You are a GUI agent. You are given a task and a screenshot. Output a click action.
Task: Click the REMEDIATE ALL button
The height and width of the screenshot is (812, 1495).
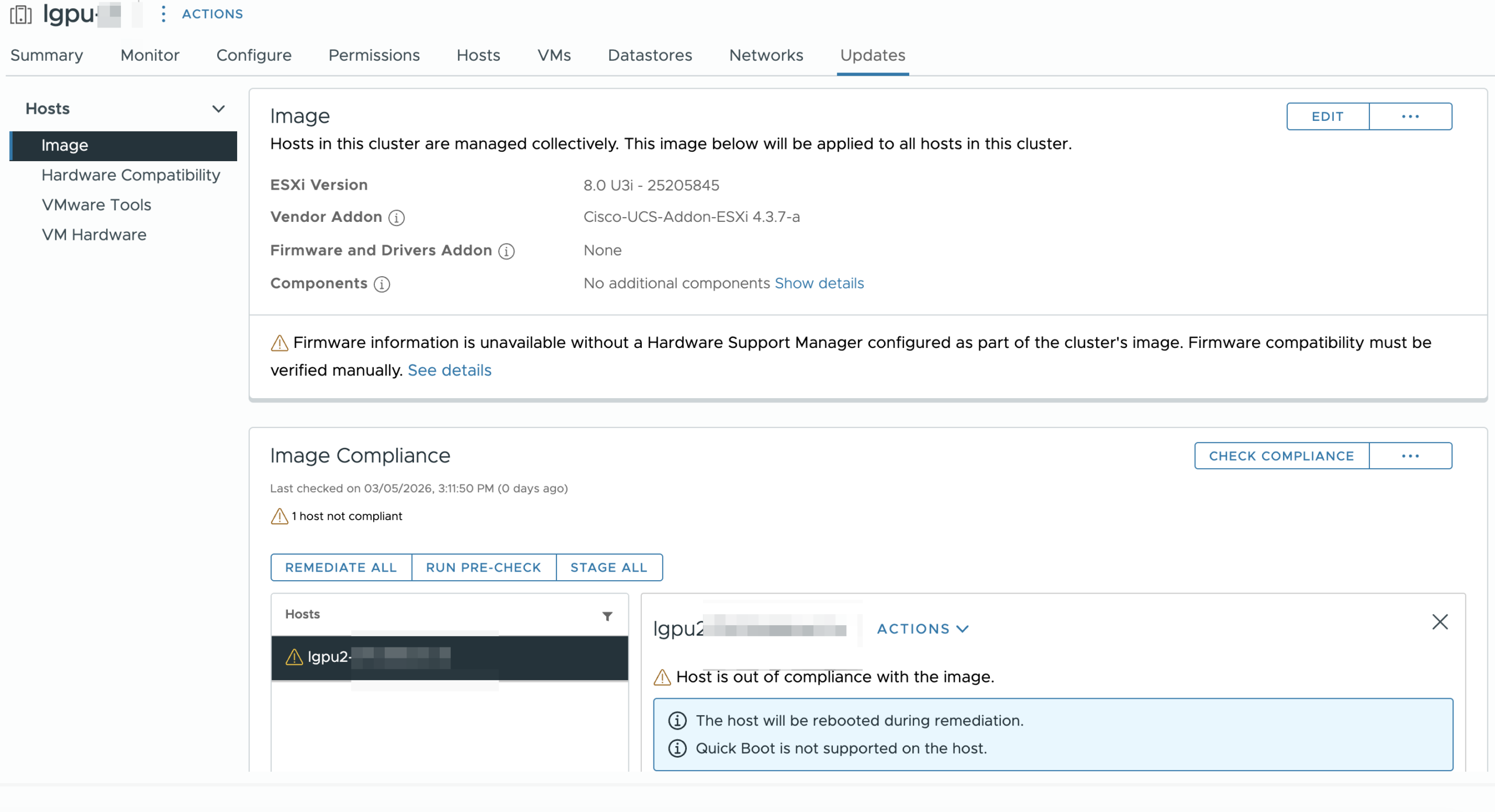tap(341, 567)
